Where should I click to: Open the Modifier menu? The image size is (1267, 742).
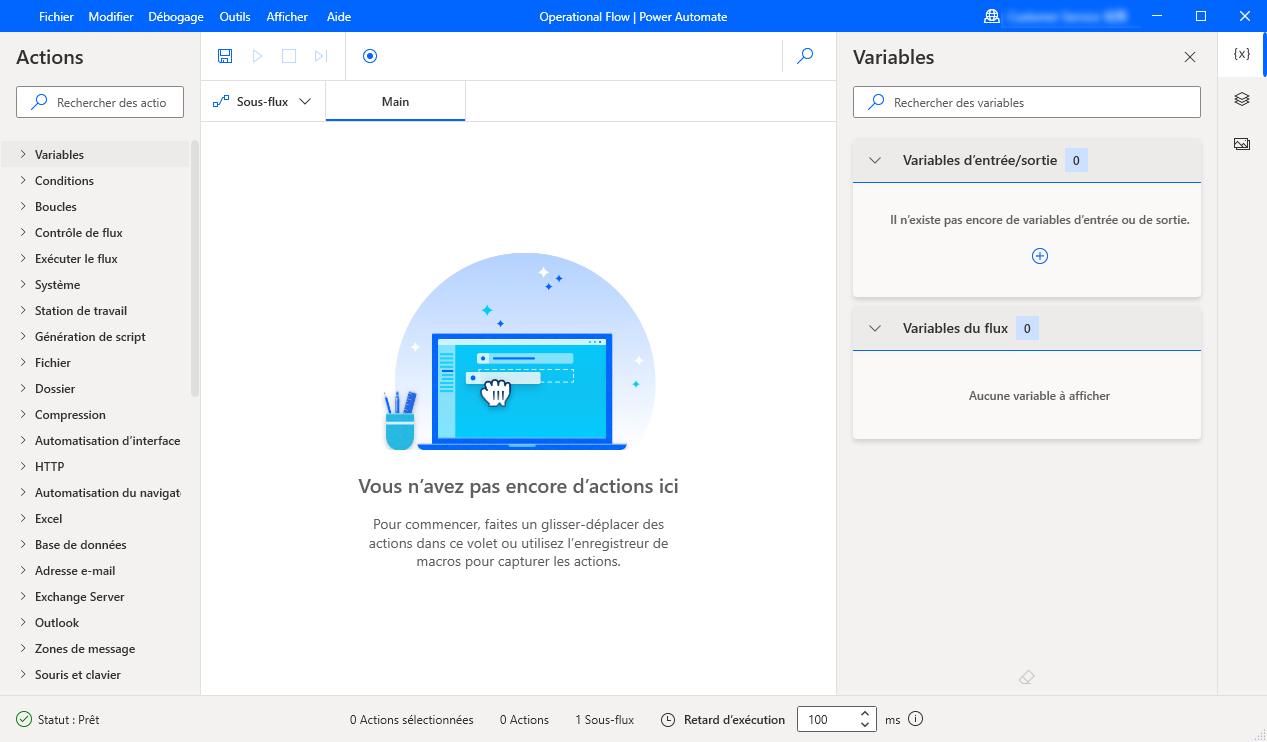(111, 16)
